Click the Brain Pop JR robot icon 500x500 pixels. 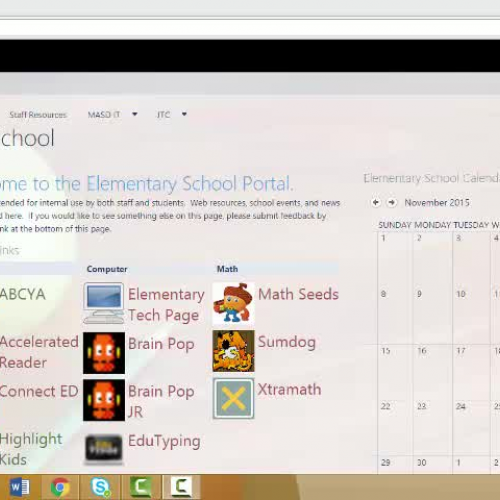click(104, 400)
